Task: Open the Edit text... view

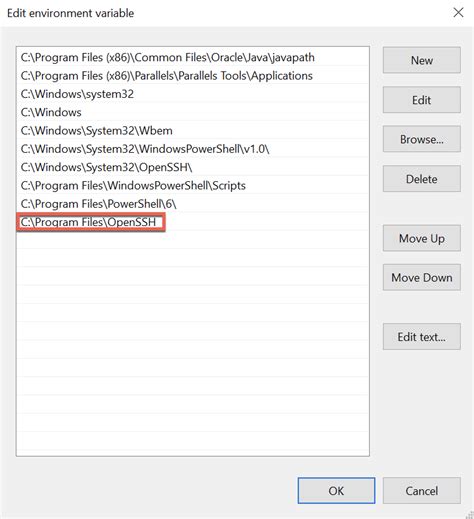Action: click(x=422, y=337)
